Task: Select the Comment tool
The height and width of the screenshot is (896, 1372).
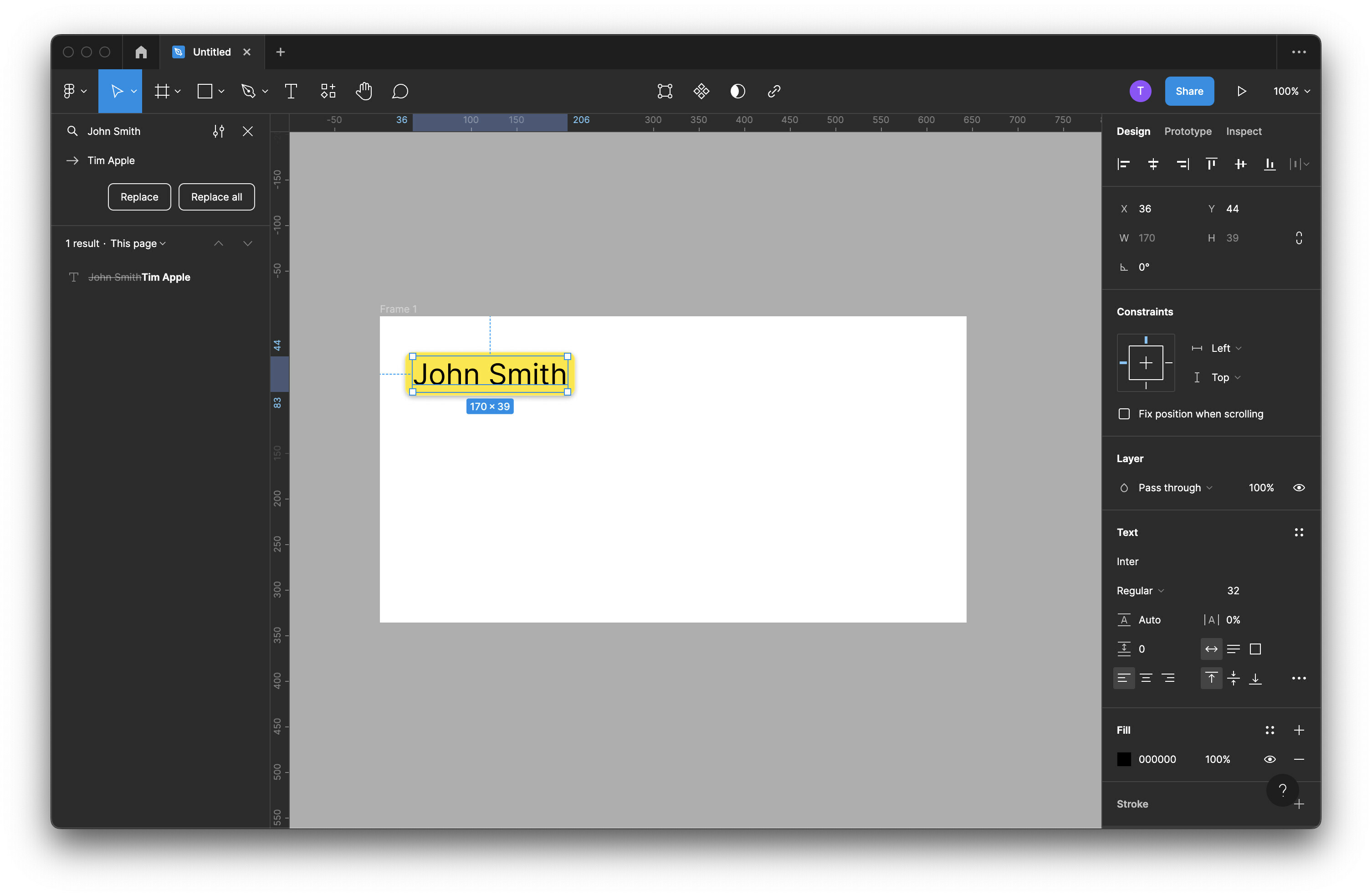Action: click(x=400, y=91)
